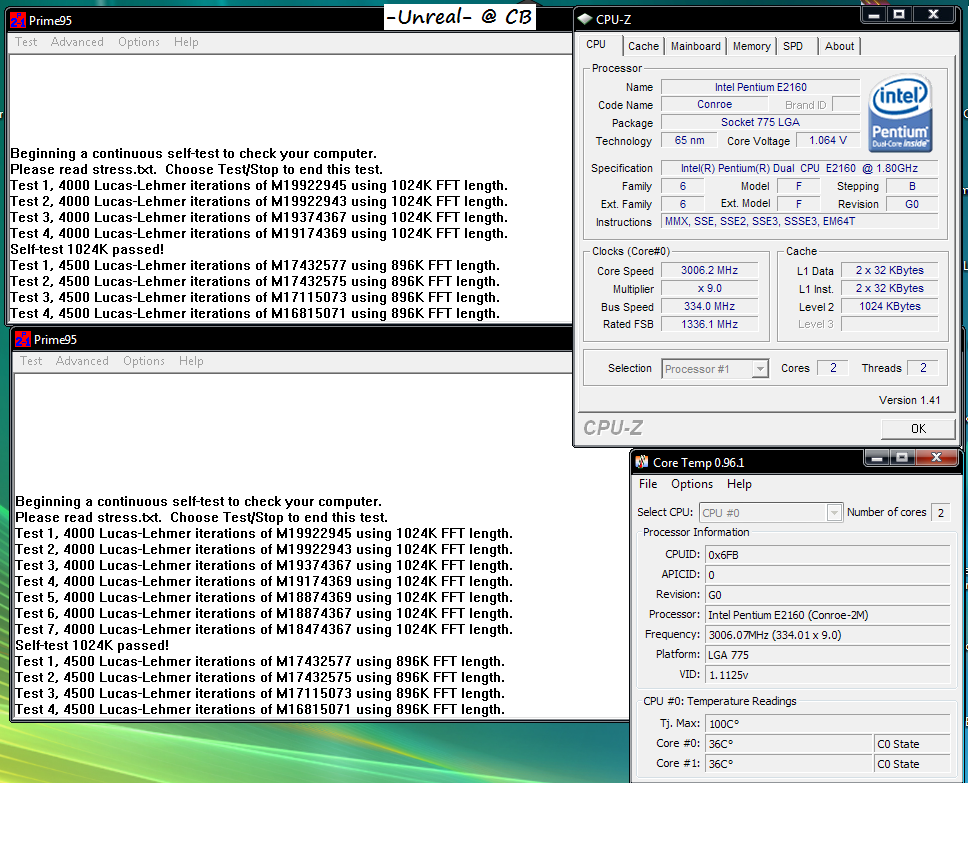
Task: Open the Test menu in lower Prime95 window
Action: (x=31, y=361)
